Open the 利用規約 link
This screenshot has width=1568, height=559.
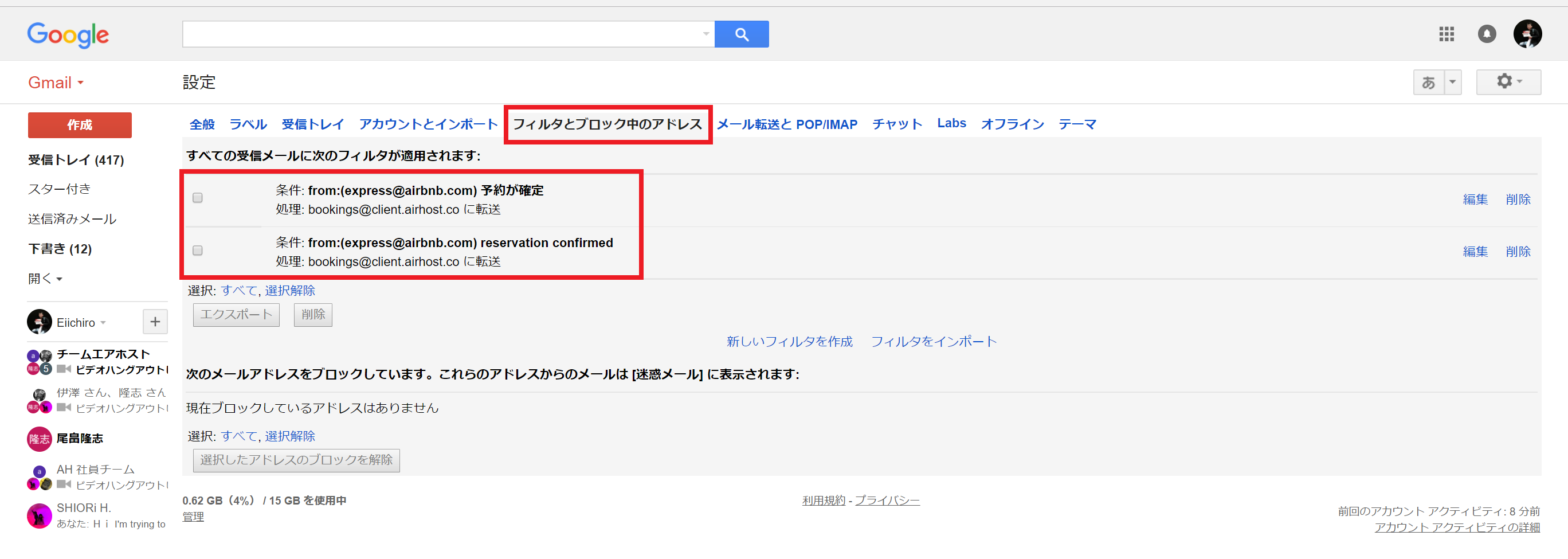(824, 501)
